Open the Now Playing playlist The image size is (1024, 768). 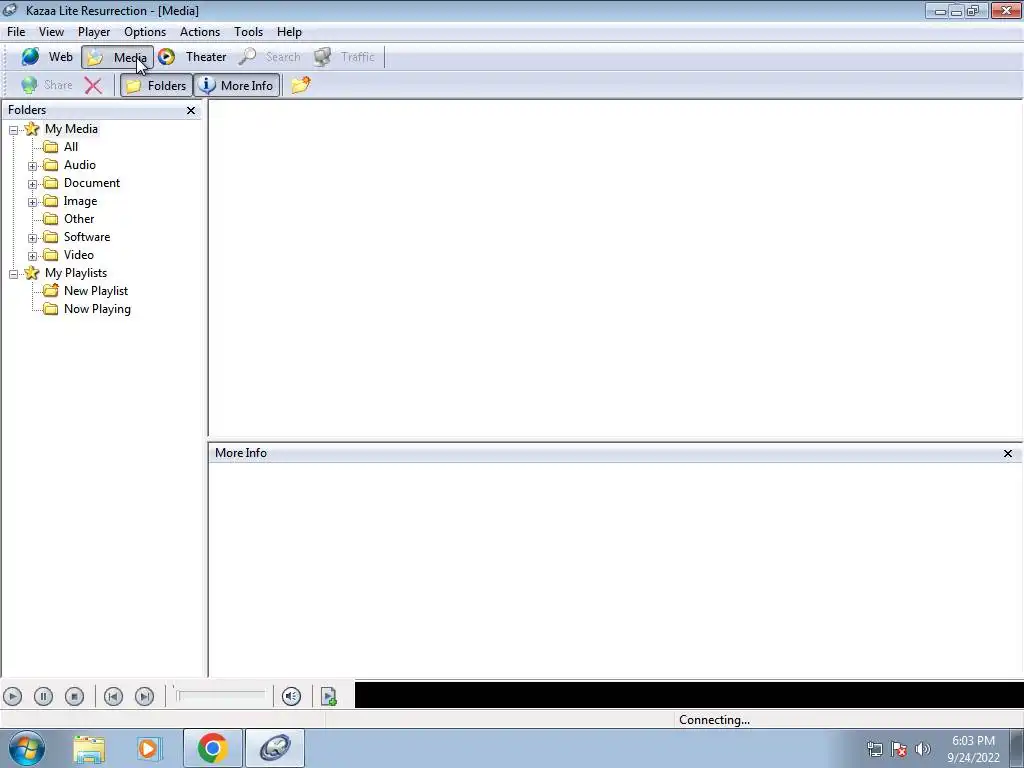(x=97, y=309)
